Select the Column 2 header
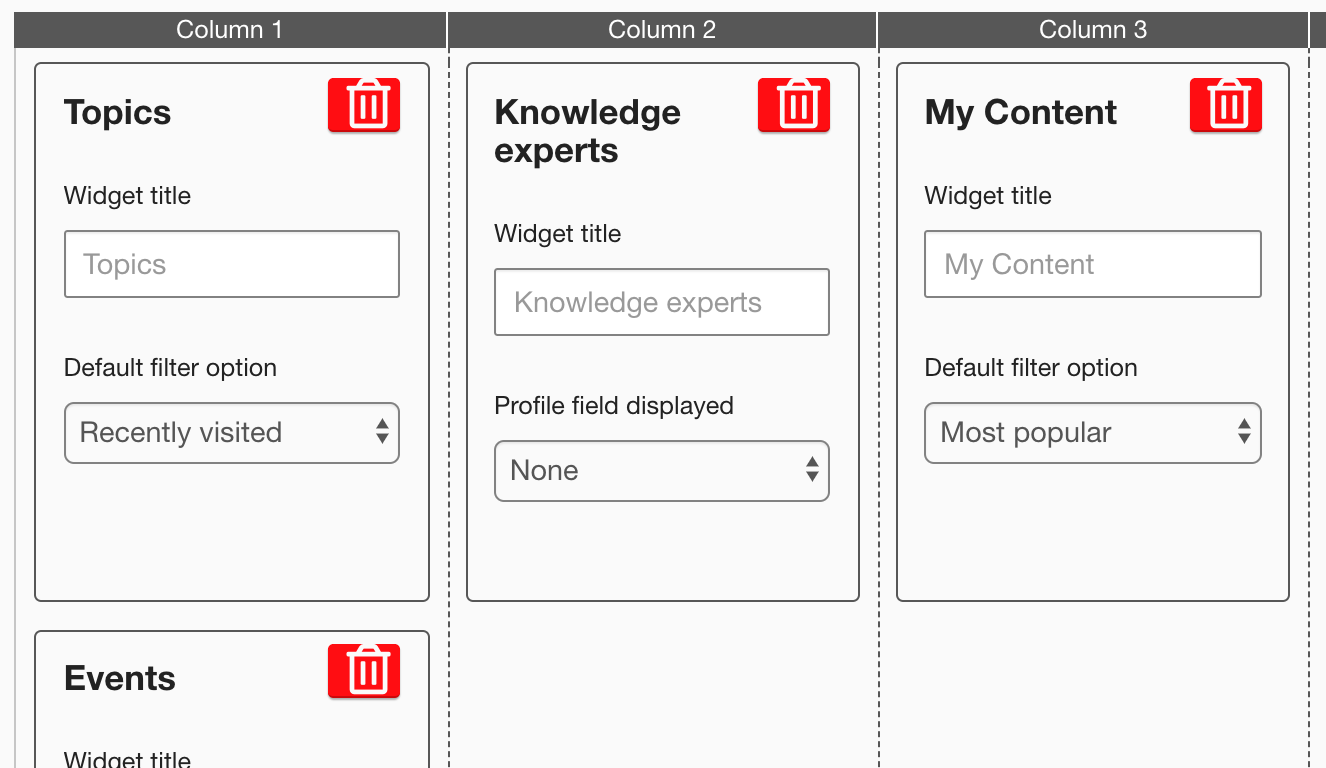 662,30
